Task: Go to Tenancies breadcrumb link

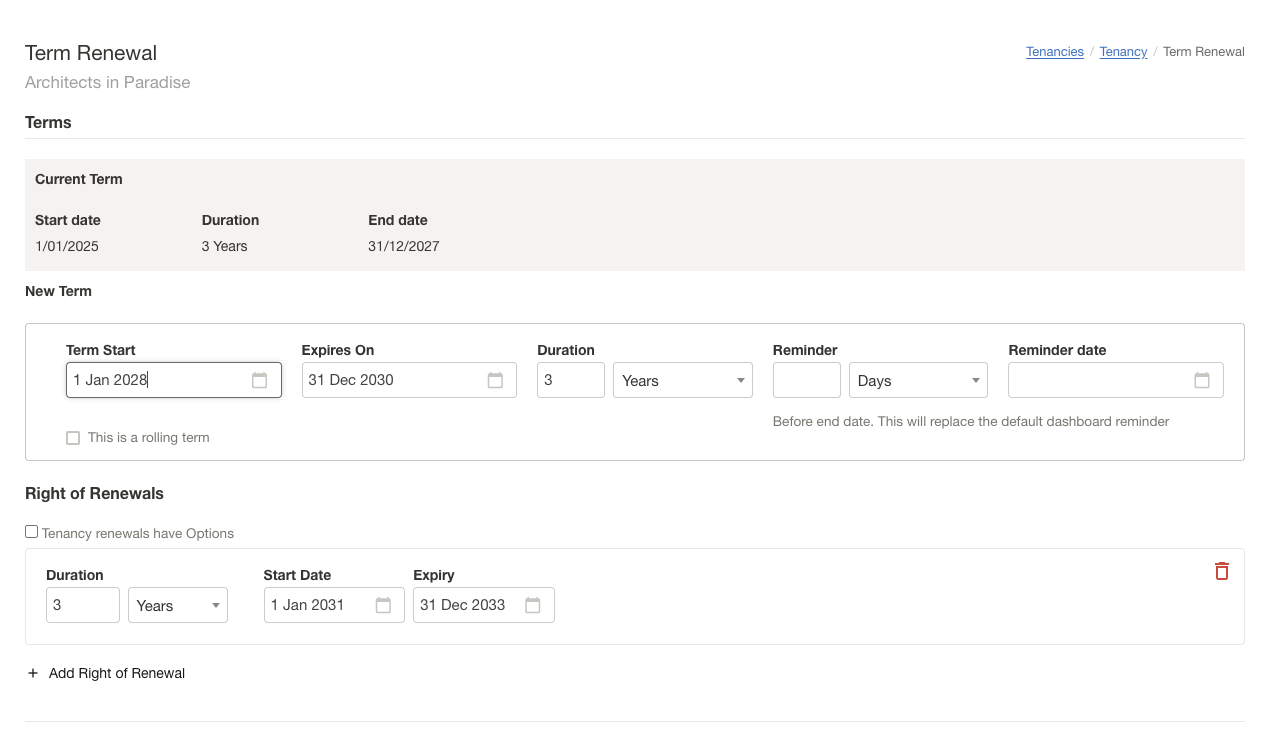Action: click(x=1054, y=52)
